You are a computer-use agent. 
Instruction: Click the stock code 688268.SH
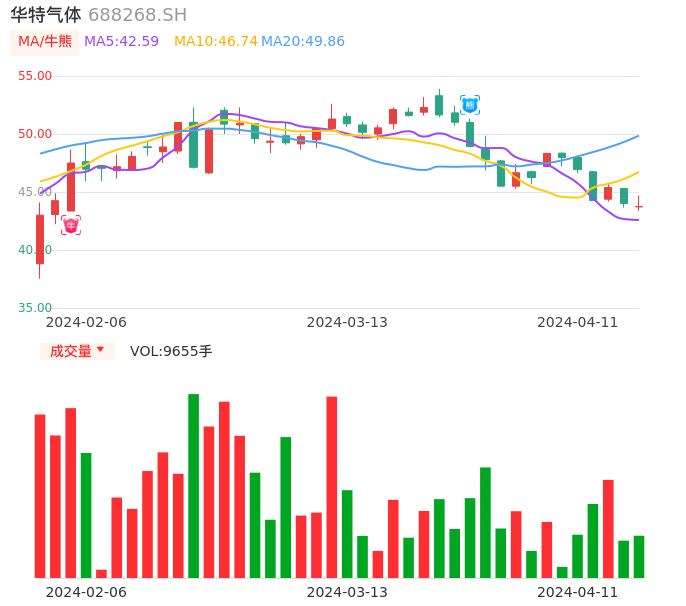point(137,15)
